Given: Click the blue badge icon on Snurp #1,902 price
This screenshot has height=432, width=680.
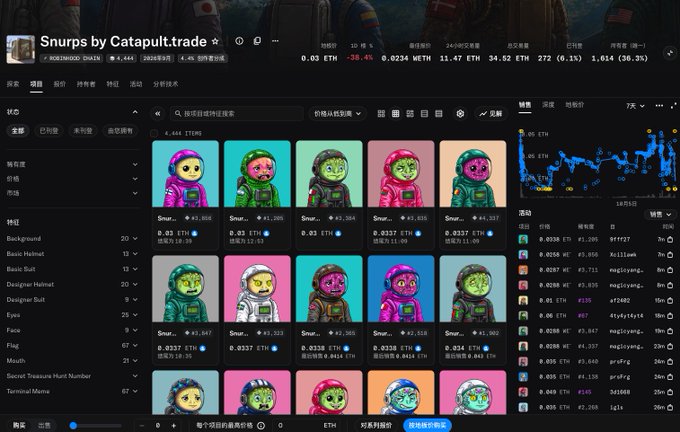Looking at the screenshot, I should tap(486, 348).
